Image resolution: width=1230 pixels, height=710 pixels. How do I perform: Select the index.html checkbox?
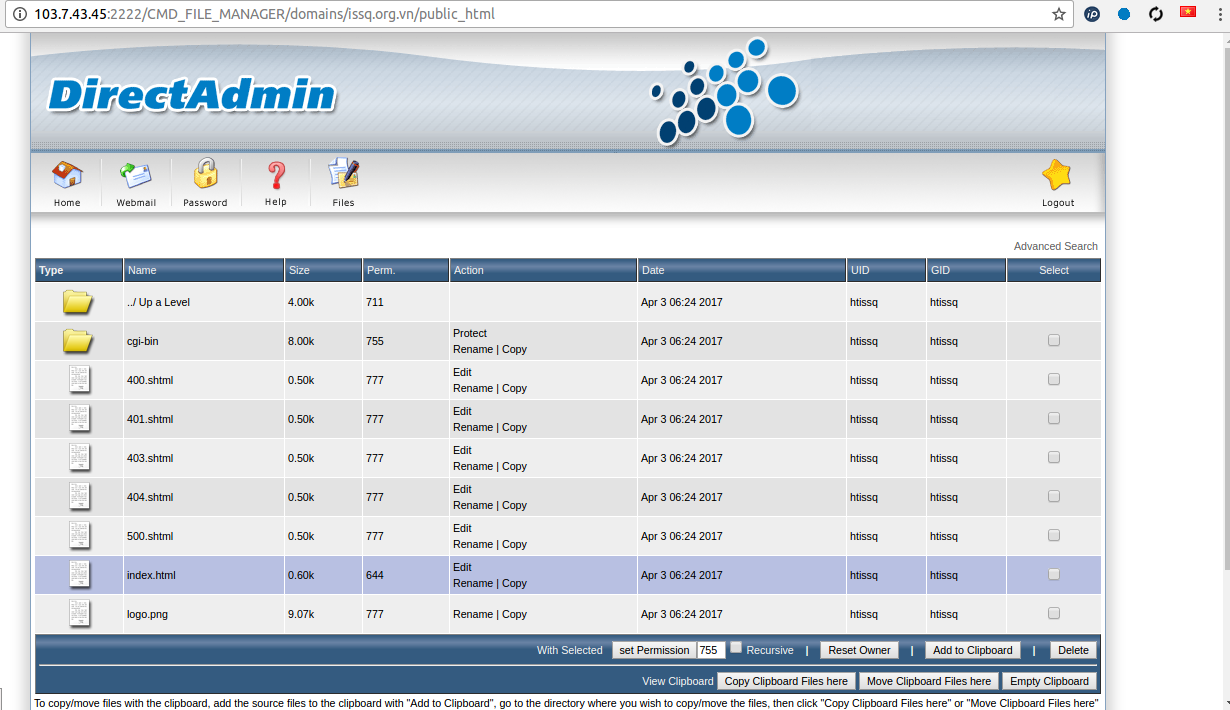click(x=1054, y=574)
